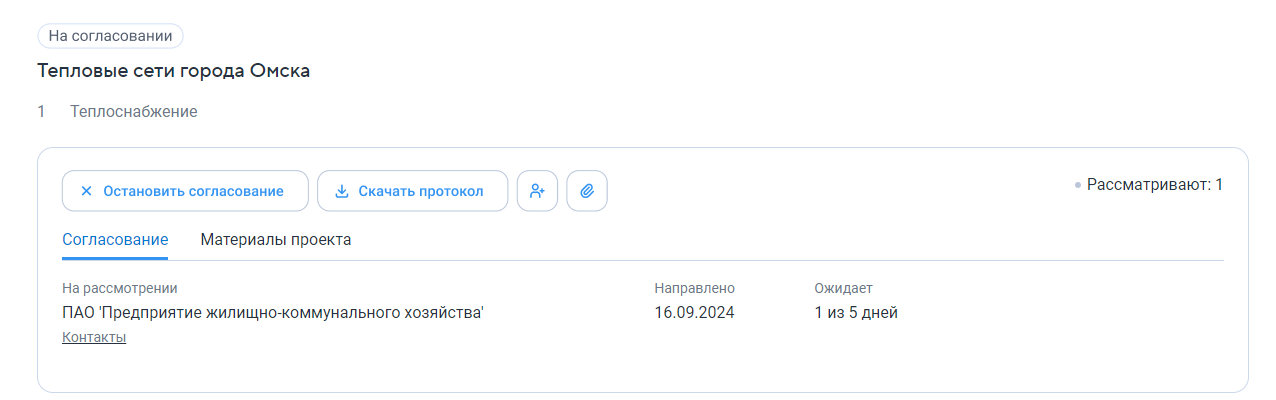Image resolution: width=1276 pixels, height=400 pixels.
Task: Open the Материалы проекта tab
Action: pos(276,240)
